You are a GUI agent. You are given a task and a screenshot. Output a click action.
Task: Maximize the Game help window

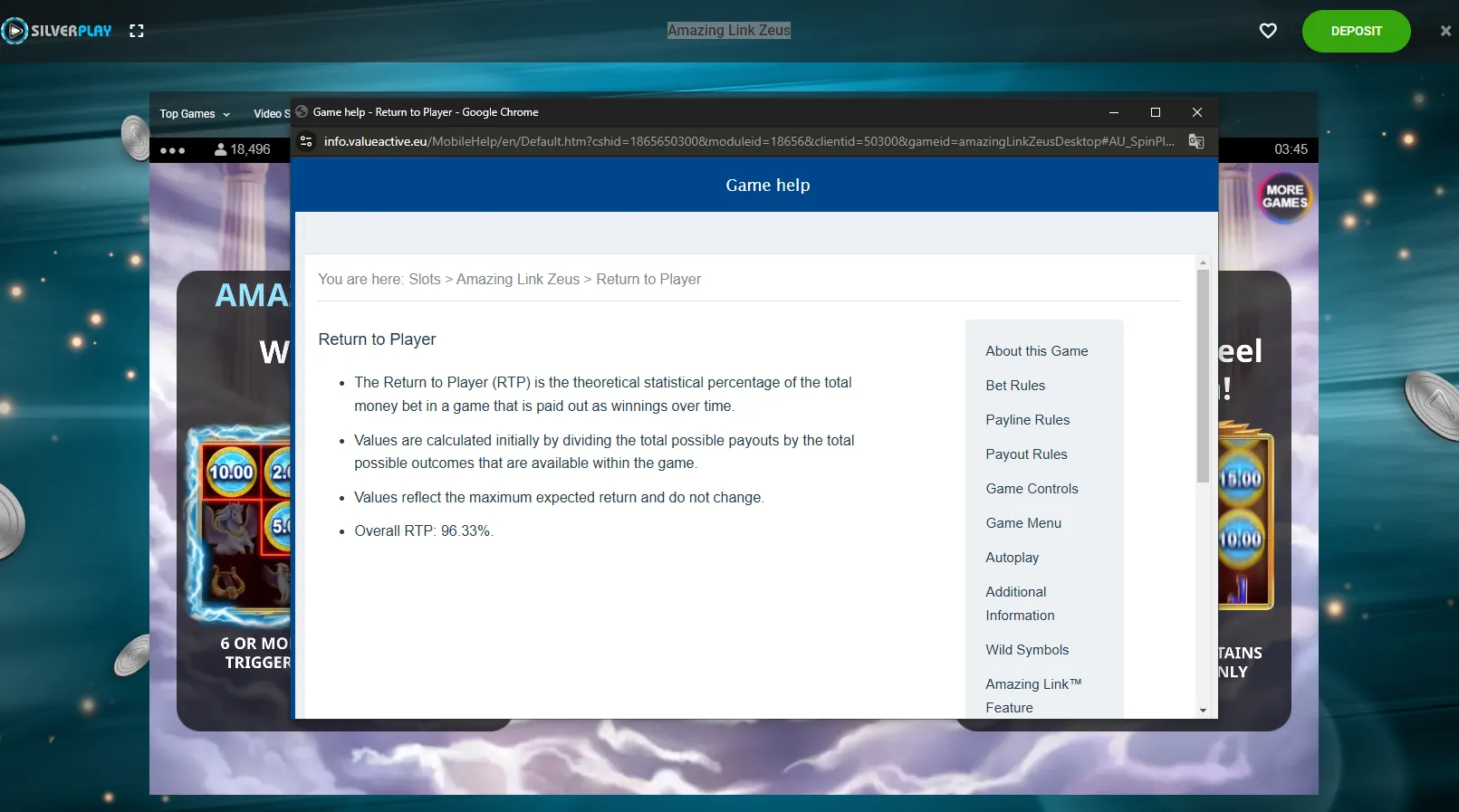[x=1156, y=112]
